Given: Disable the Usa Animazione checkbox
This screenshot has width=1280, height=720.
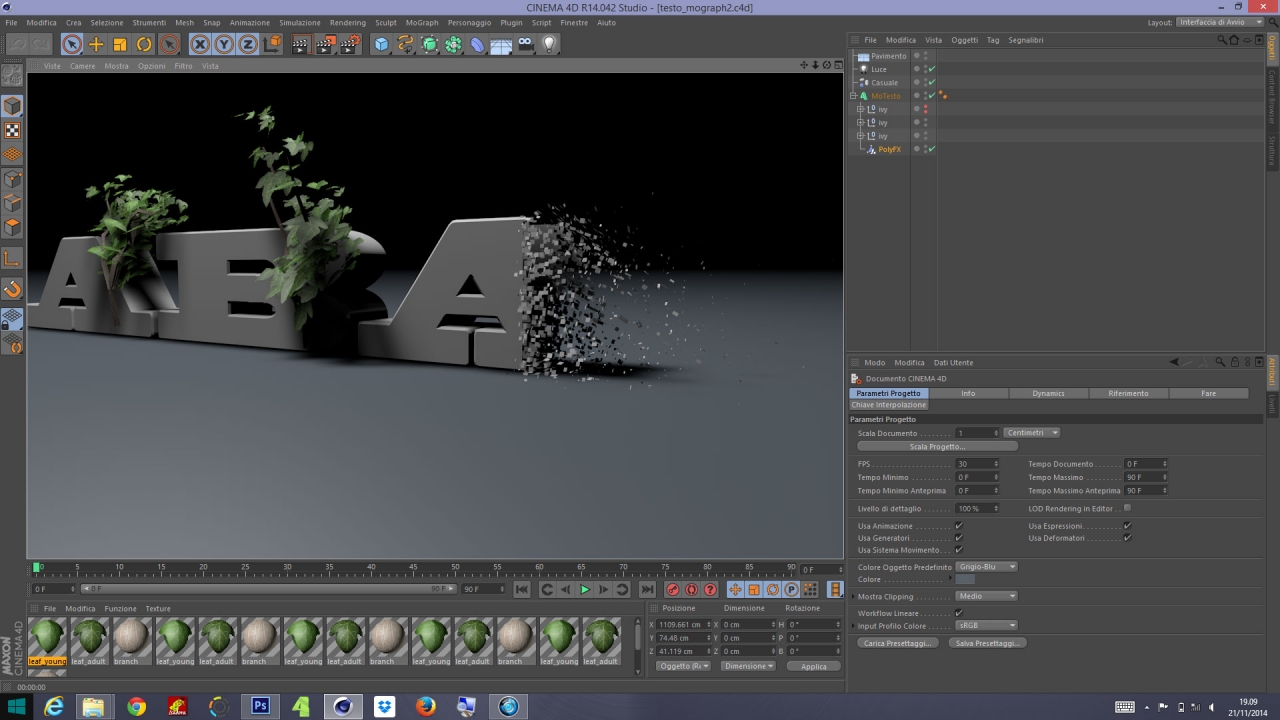Looking at the screenshot, I should [x=959, y=526].
